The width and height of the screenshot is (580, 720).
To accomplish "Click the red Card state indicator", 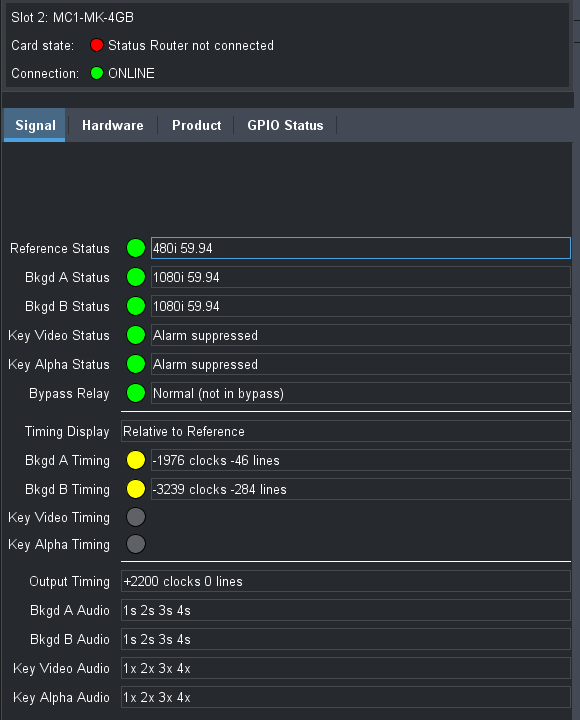I will pos(96,45).
